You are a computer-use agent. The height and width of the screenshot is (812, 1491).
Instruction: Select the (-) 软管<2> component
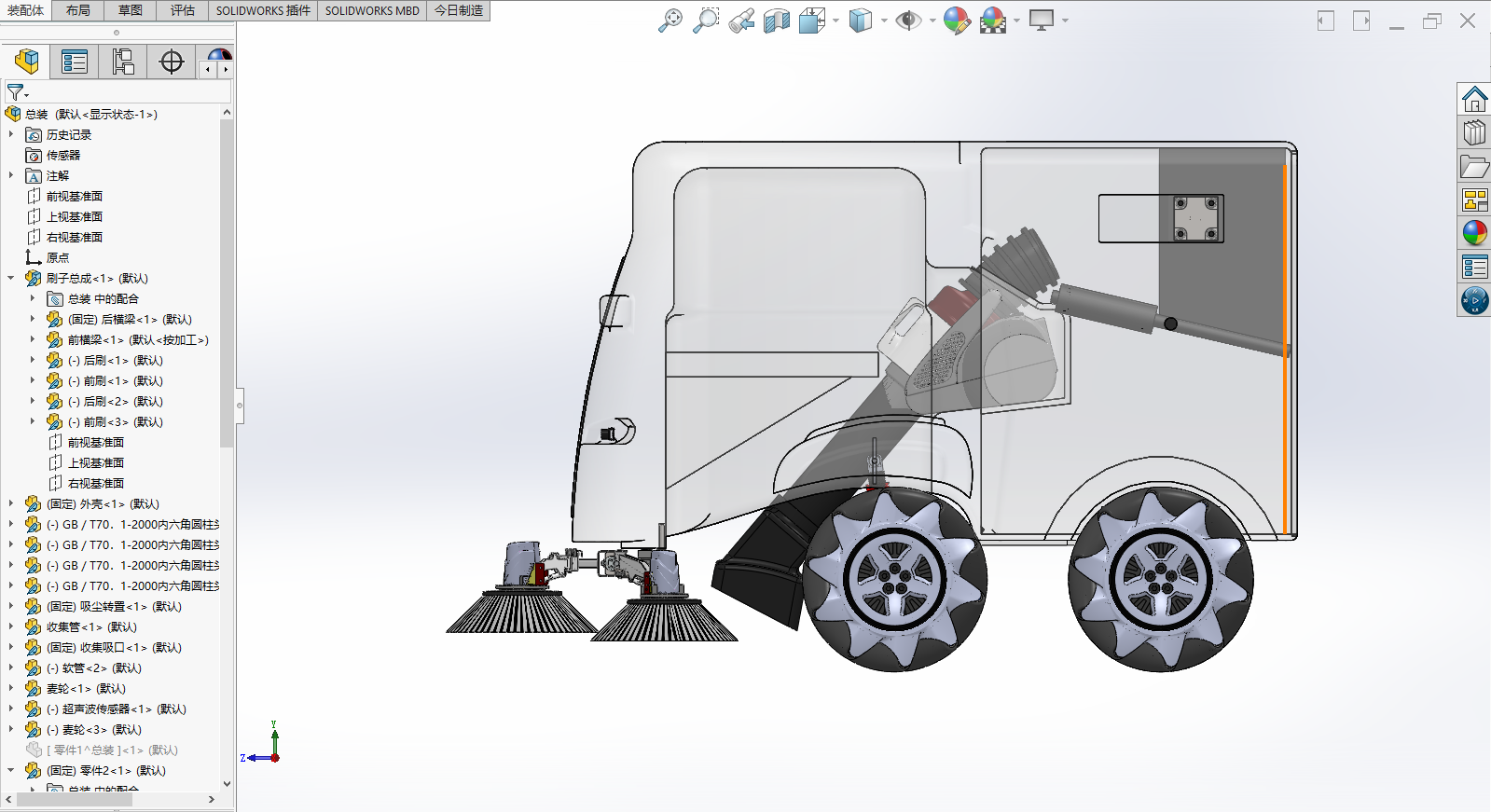94,667
